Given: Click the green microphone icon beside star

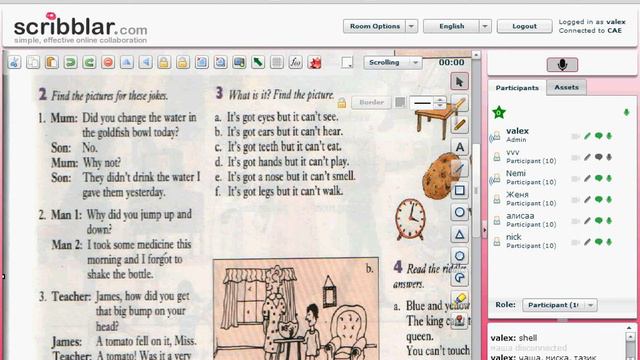Looking at the screenshot, I should 626,112.
